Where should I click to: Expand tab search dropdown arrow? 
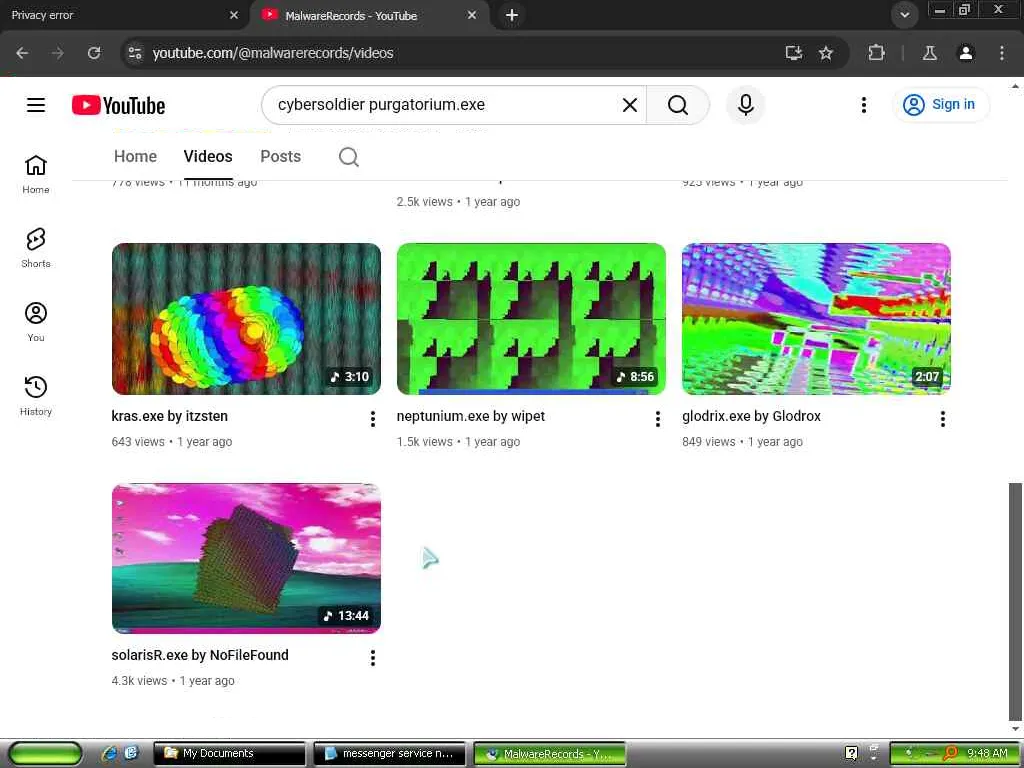904,14
